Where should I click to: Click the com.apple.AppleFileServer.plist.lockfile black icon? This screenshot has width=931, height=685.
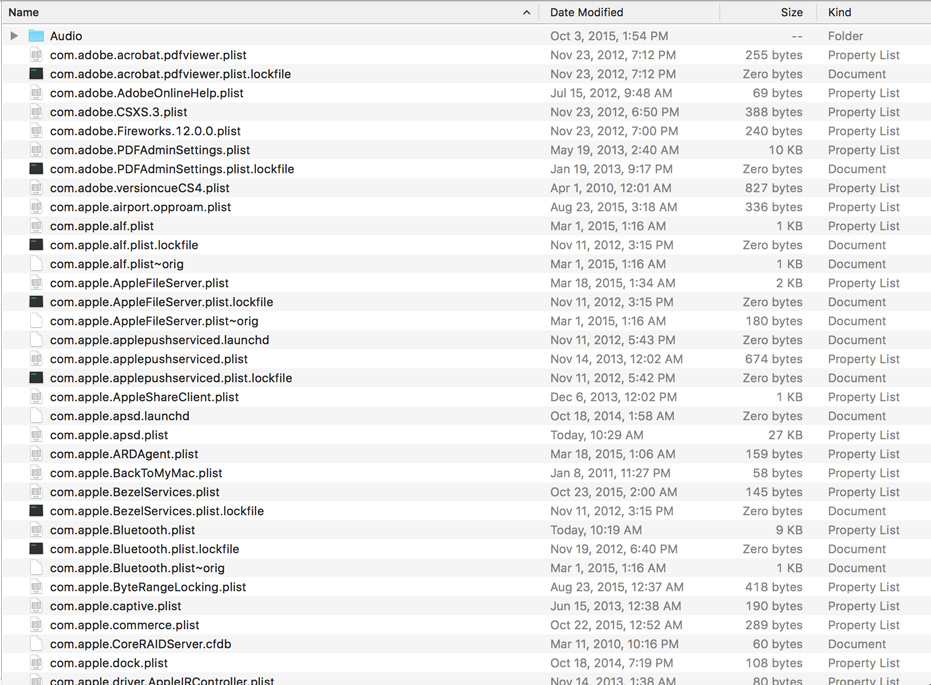coord(36,302)
